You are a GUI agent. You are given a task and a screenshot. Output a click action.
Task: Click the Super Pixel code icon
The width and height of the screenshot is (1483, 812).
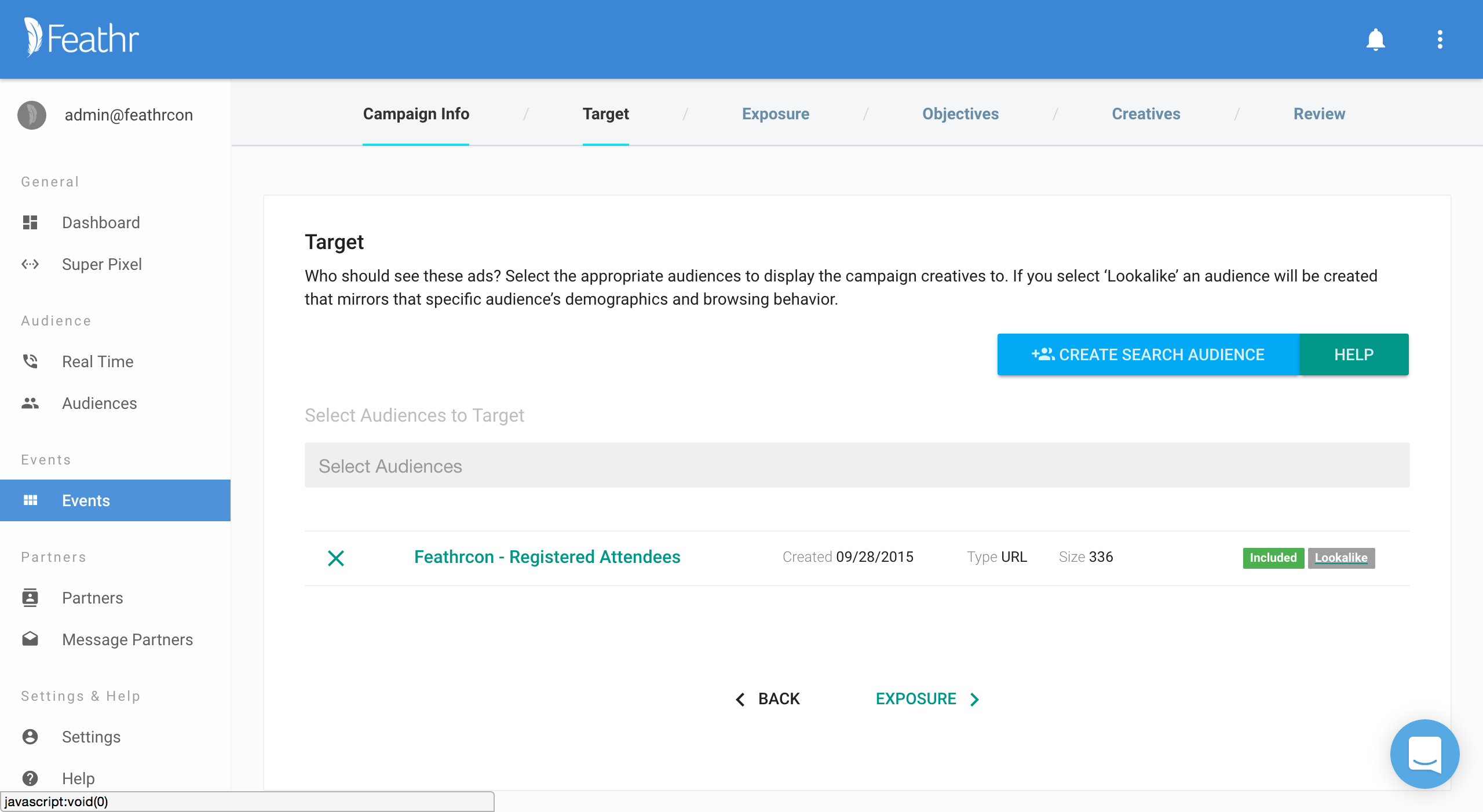point(30,264)
